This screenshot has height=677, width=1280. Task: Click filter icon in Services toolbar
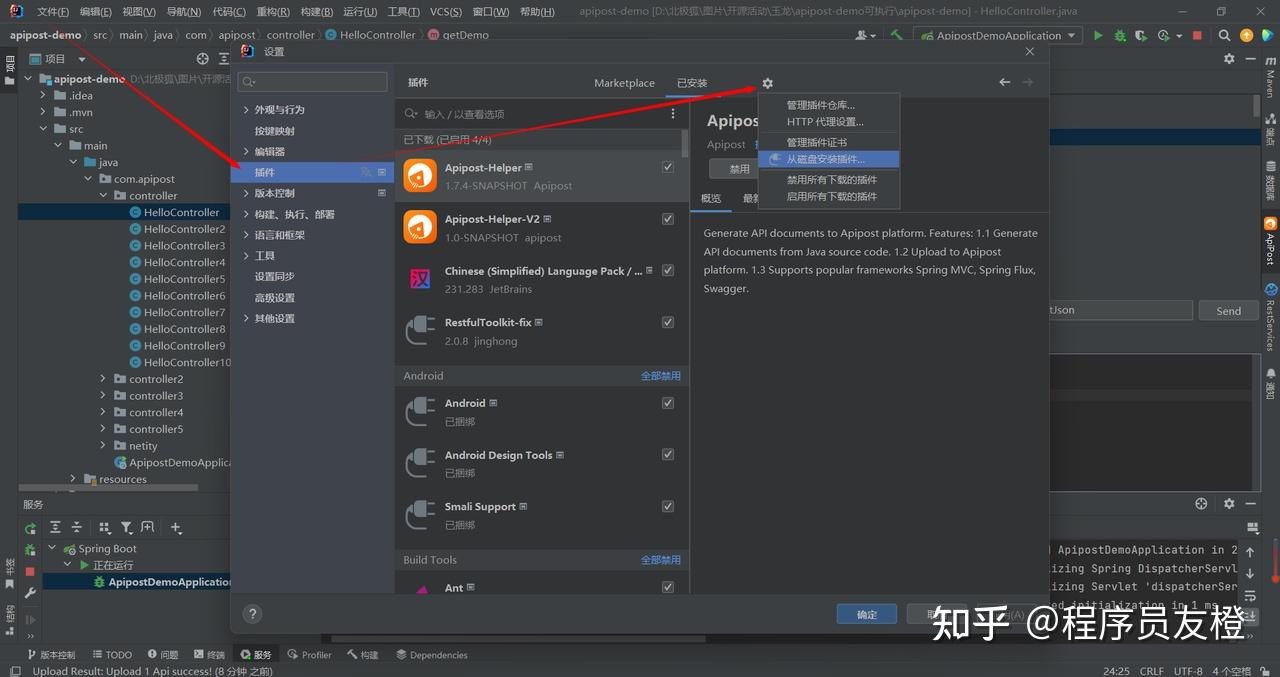(126, 527)
